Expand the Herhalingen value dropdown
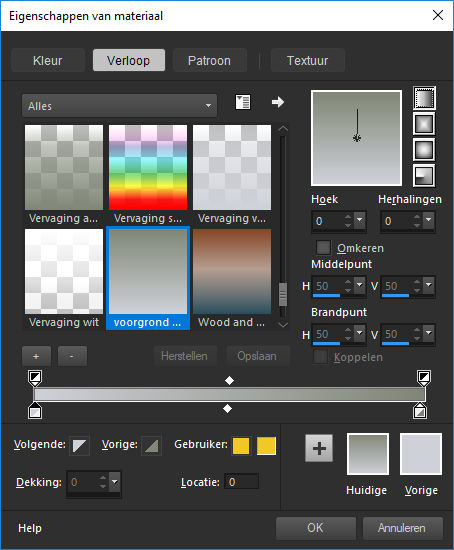 pyautogui.click(x=429, y=220)
